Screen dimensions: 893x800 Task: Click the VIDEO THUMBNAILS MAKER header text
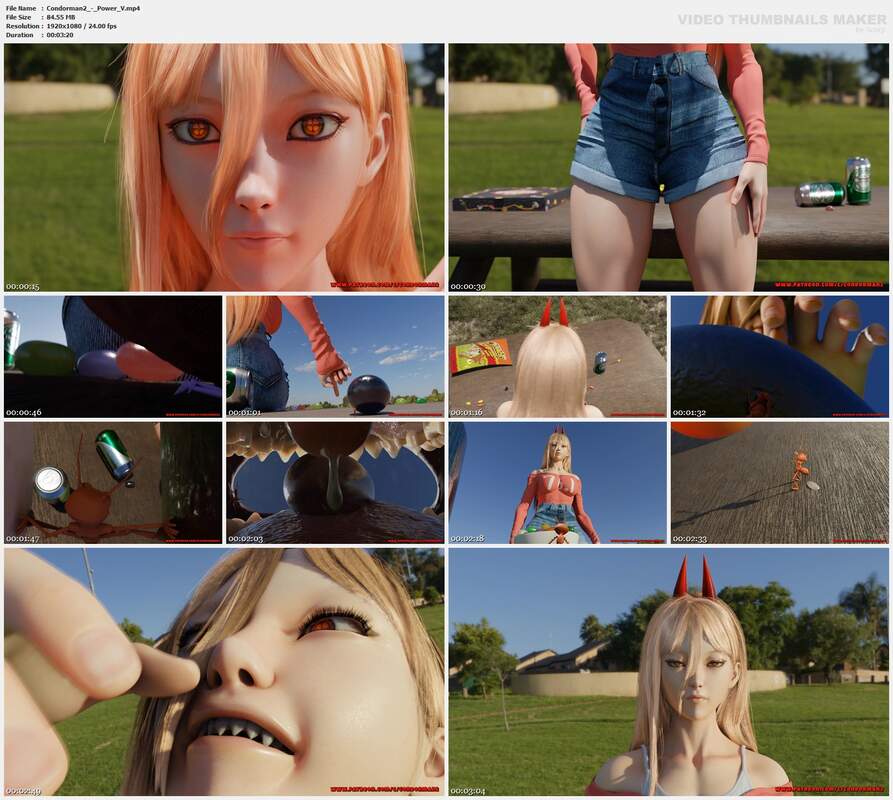782,19
